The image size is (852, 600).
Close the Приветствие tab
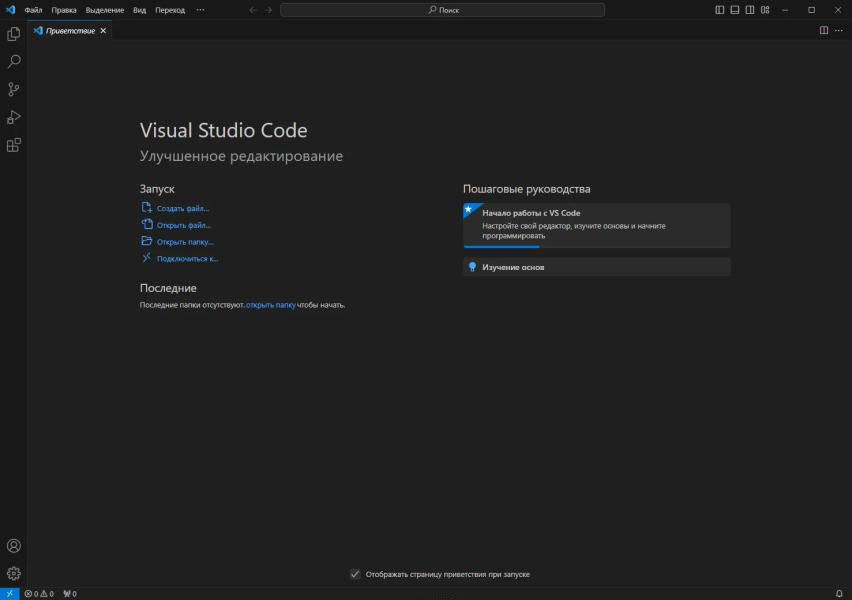[x=103, y=30]
